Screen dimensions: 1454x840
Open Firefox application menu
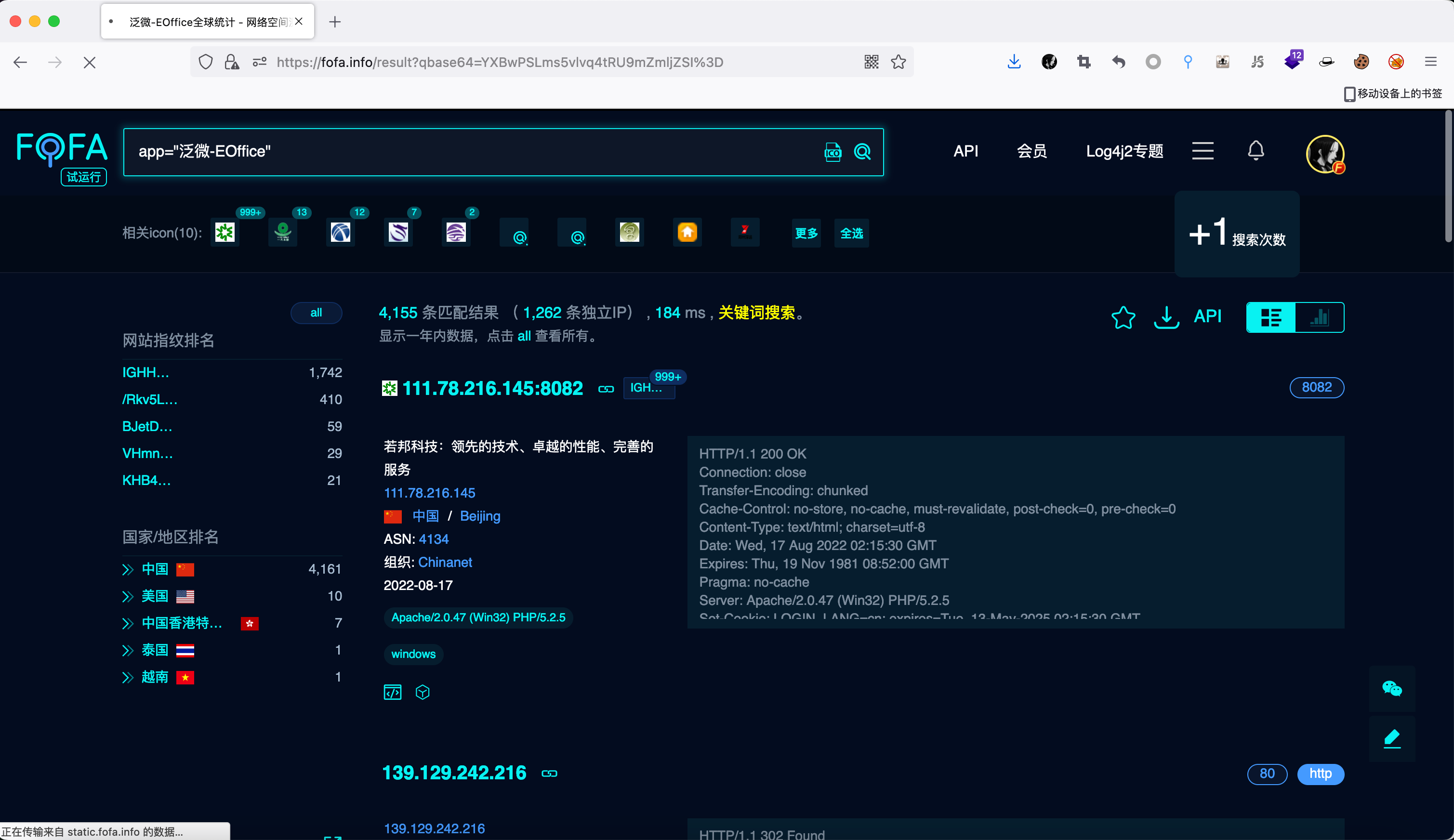pos(1430,62)
